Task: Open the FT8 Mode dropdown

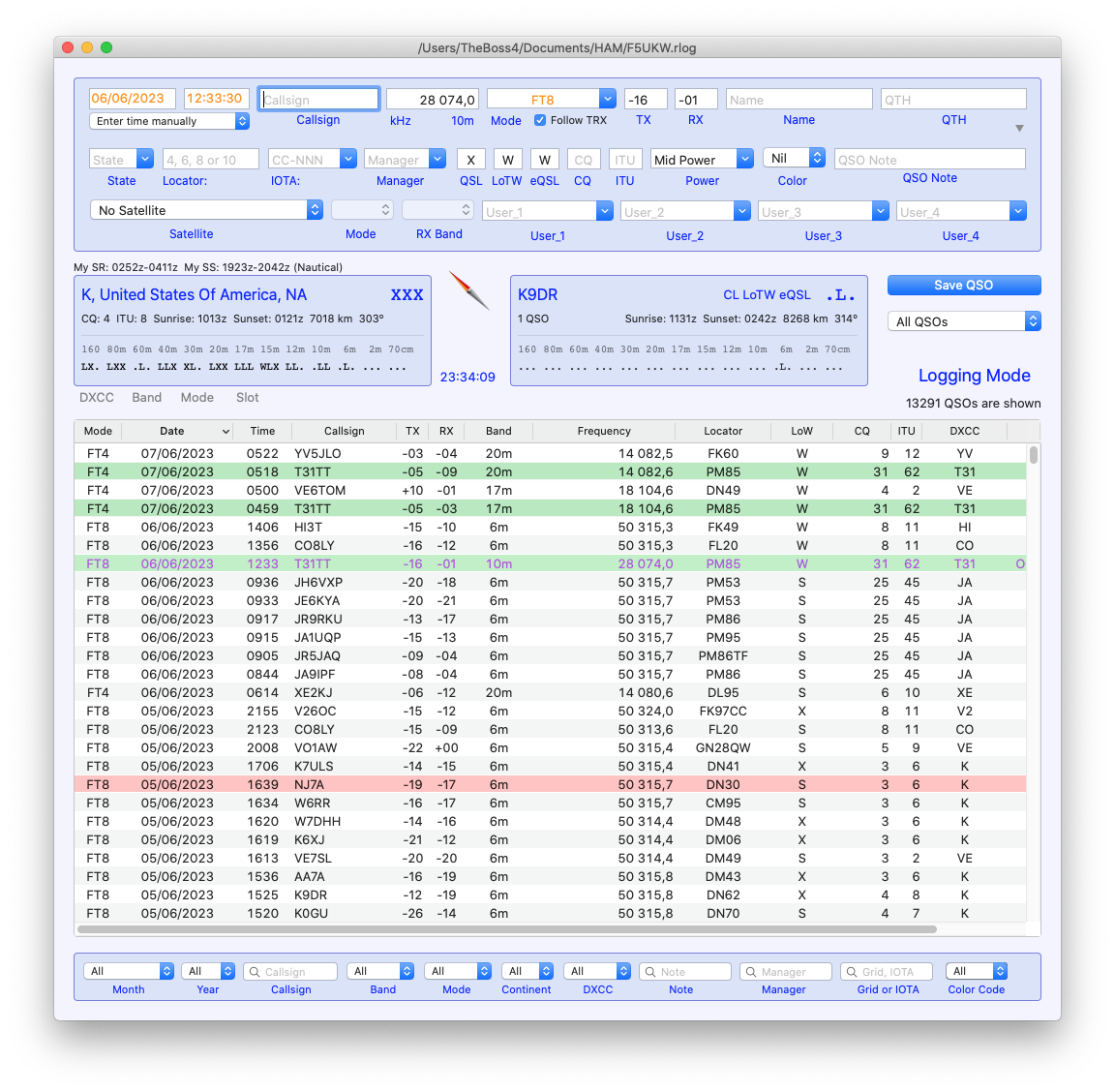Action: coord(607,99)
